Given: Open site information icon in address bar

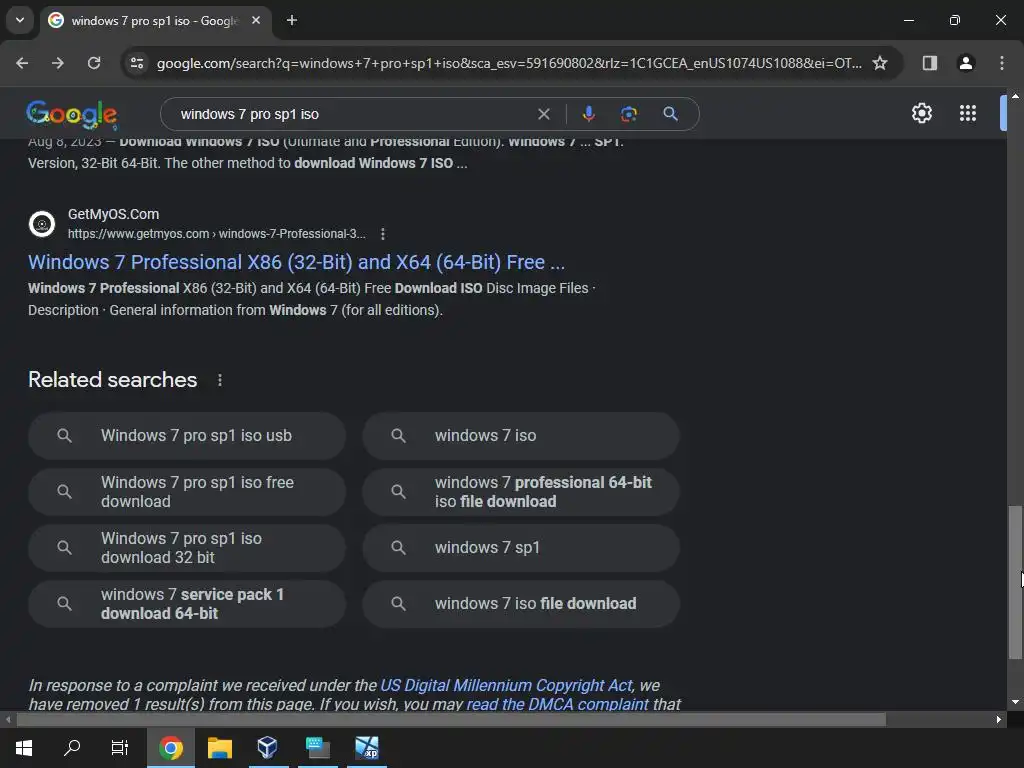Looking at the screenshot, I should pos(136,63).
